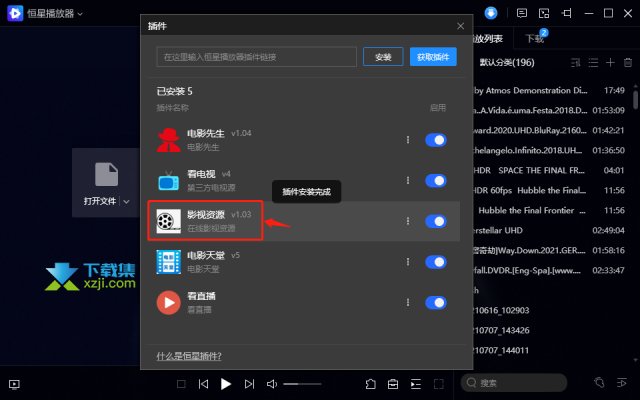
Task: Open the message feedback icon in title bar
Action: coord(522,13)
